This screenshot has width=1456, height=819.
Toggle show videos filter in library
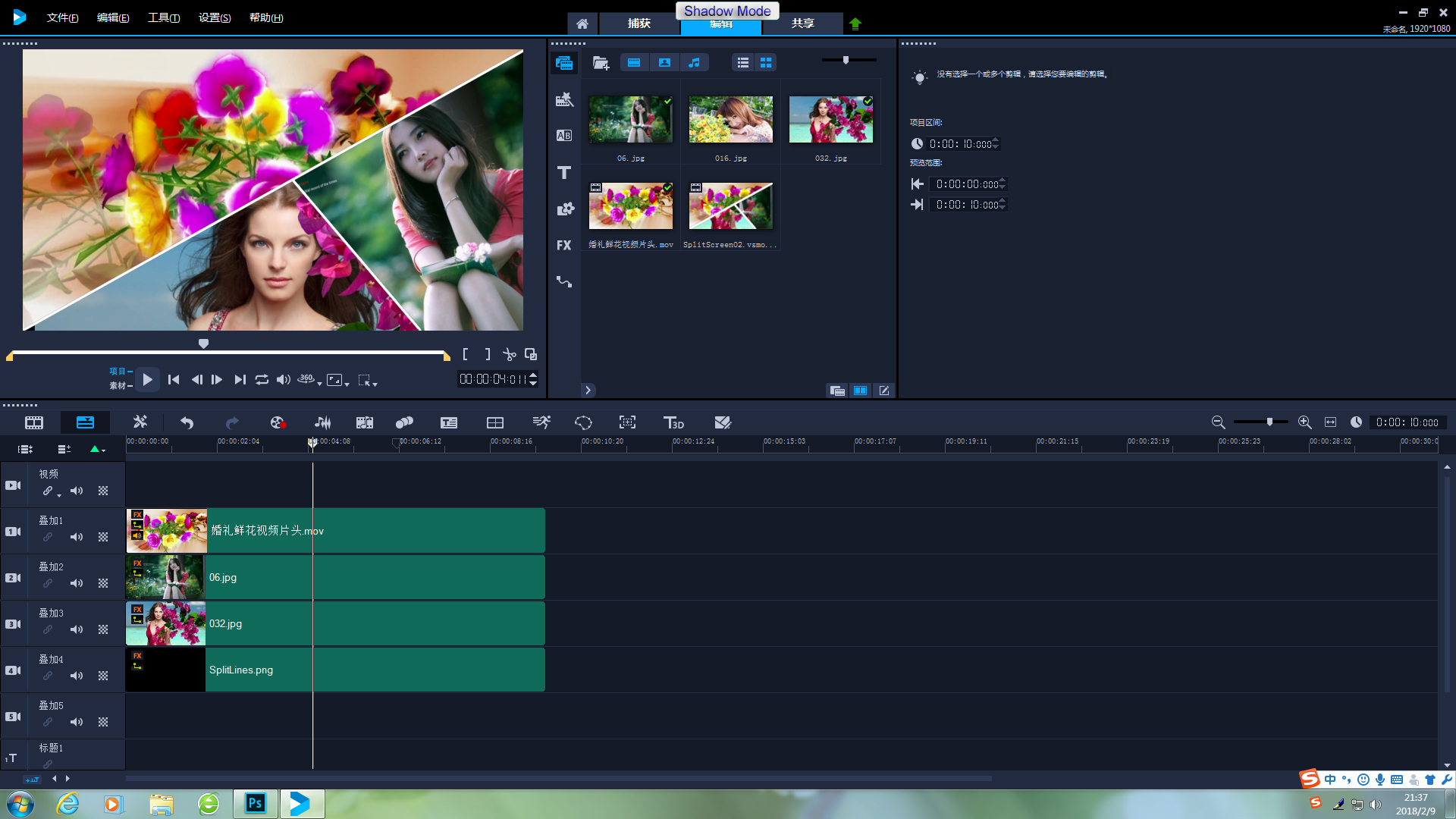[x=634, y=63]
